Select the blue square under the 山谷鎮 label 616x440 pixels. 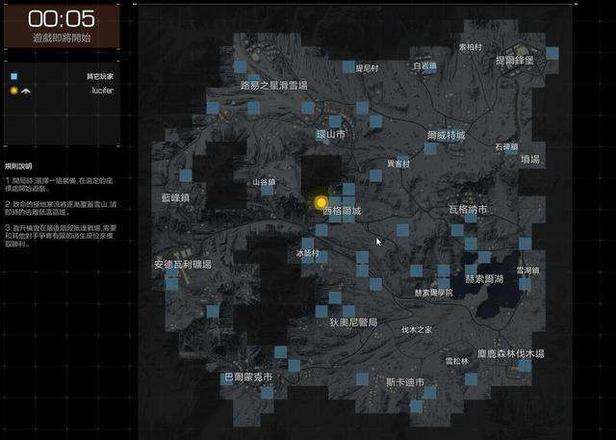[267, 191]
